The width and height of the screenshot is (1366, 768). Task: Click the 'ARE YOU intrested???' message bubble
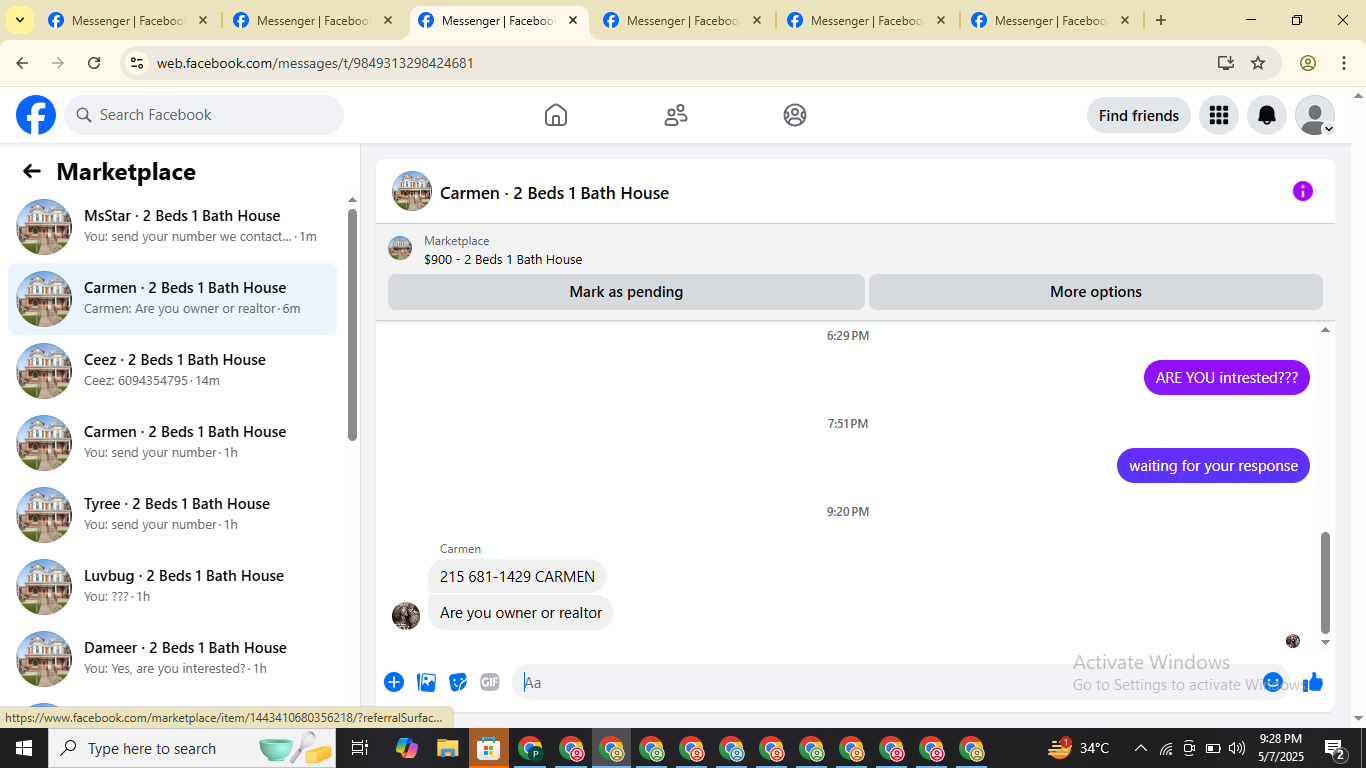coord(1226,377)
